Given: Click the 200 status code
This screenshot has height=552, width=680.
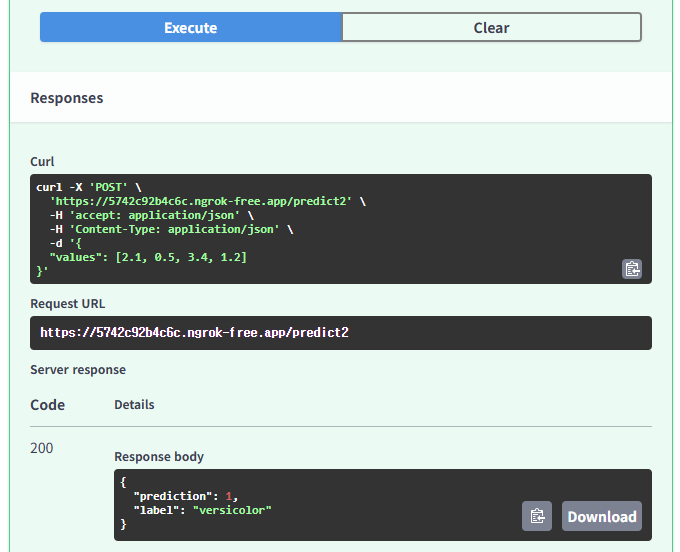Looking at the screenshot, I should point(42,448).
